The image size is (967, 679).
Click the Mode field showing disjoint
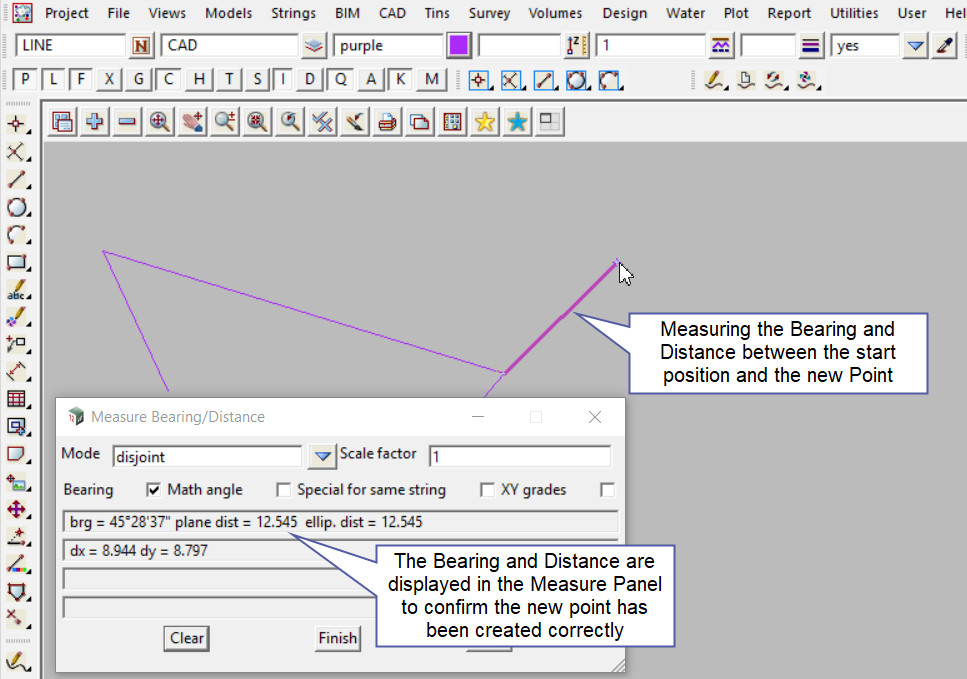(207, 456)
